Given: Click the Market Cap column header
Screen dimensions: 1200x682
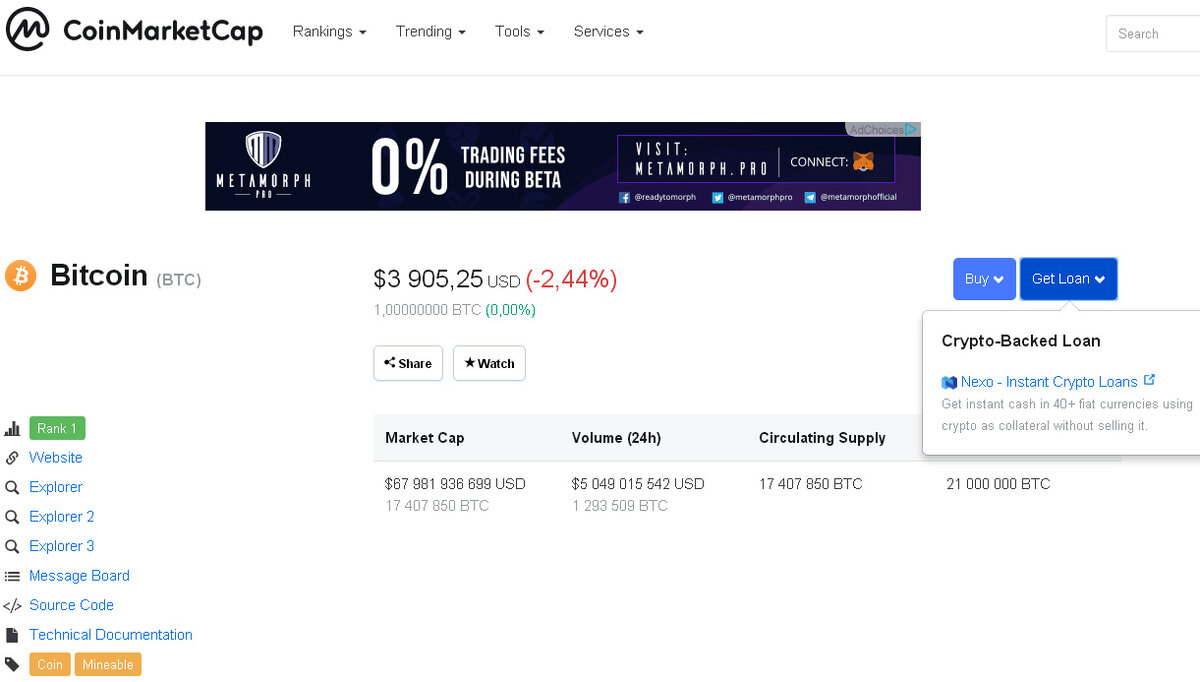Looking at the screenshot, I should [x=425, y=438].
